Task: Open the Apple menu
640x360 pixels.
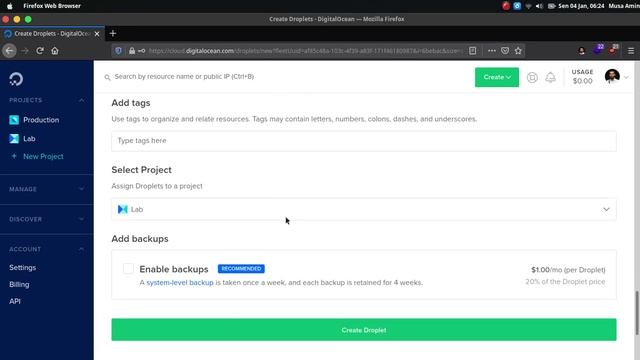Action: tap(9, 6)
